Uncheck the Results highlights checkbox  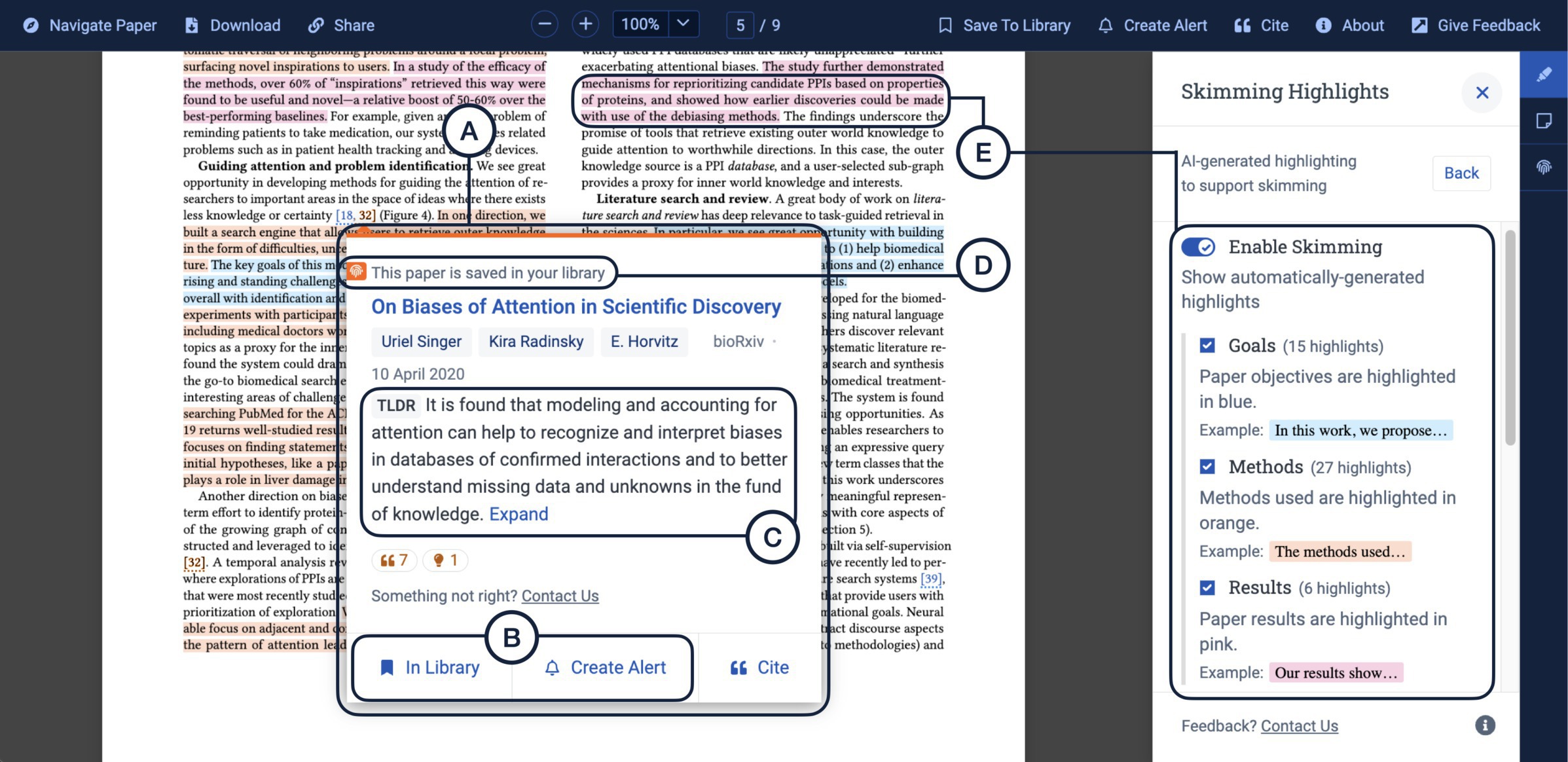[1207, 588]
